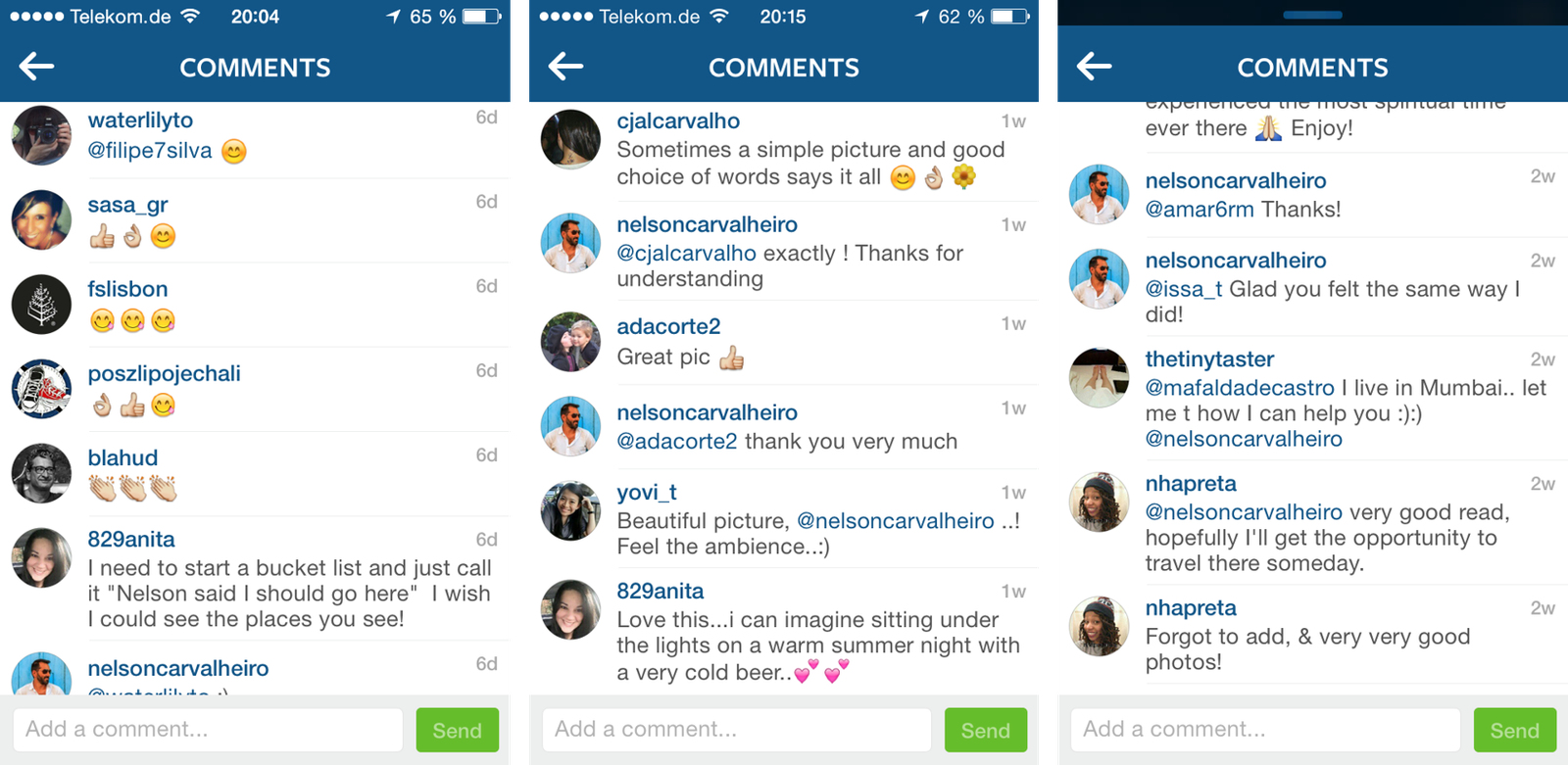Click the @filipe7silva mention link
Screen dimensions: 1568x765
(150, 151)
